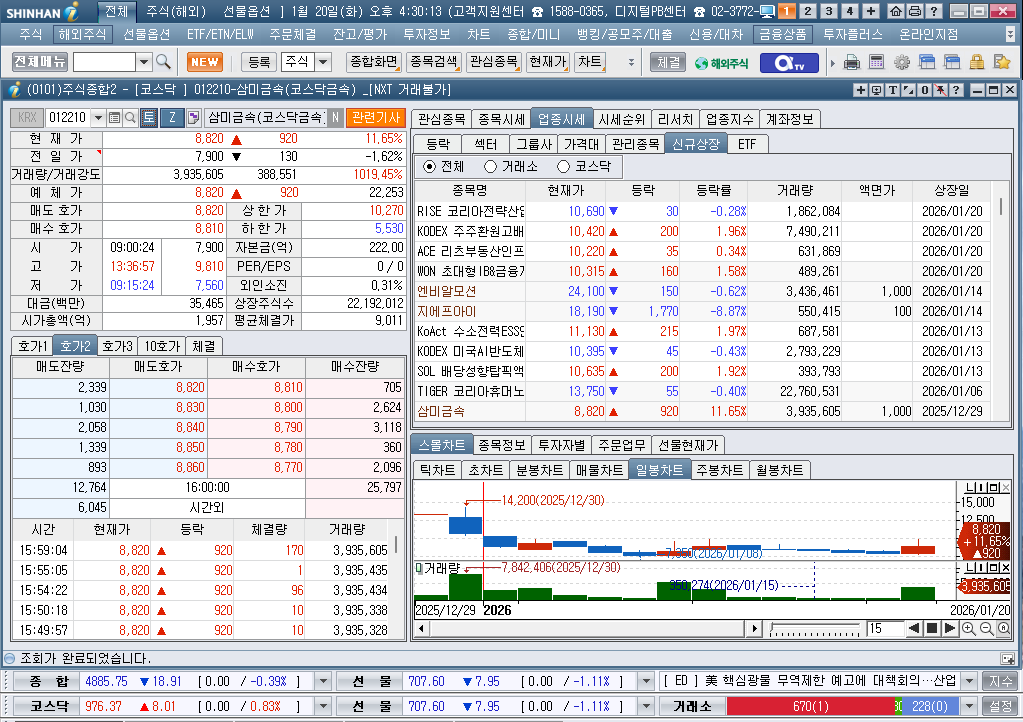Click the overseas stock globe icon (해외주식)

tap(721, 63)
